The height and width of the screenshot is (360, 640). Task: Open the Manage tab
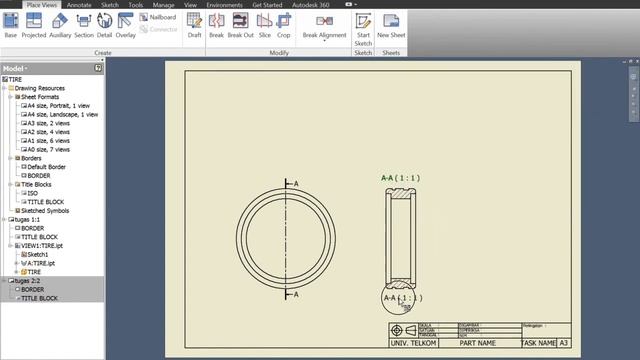[x=163, y=5]
